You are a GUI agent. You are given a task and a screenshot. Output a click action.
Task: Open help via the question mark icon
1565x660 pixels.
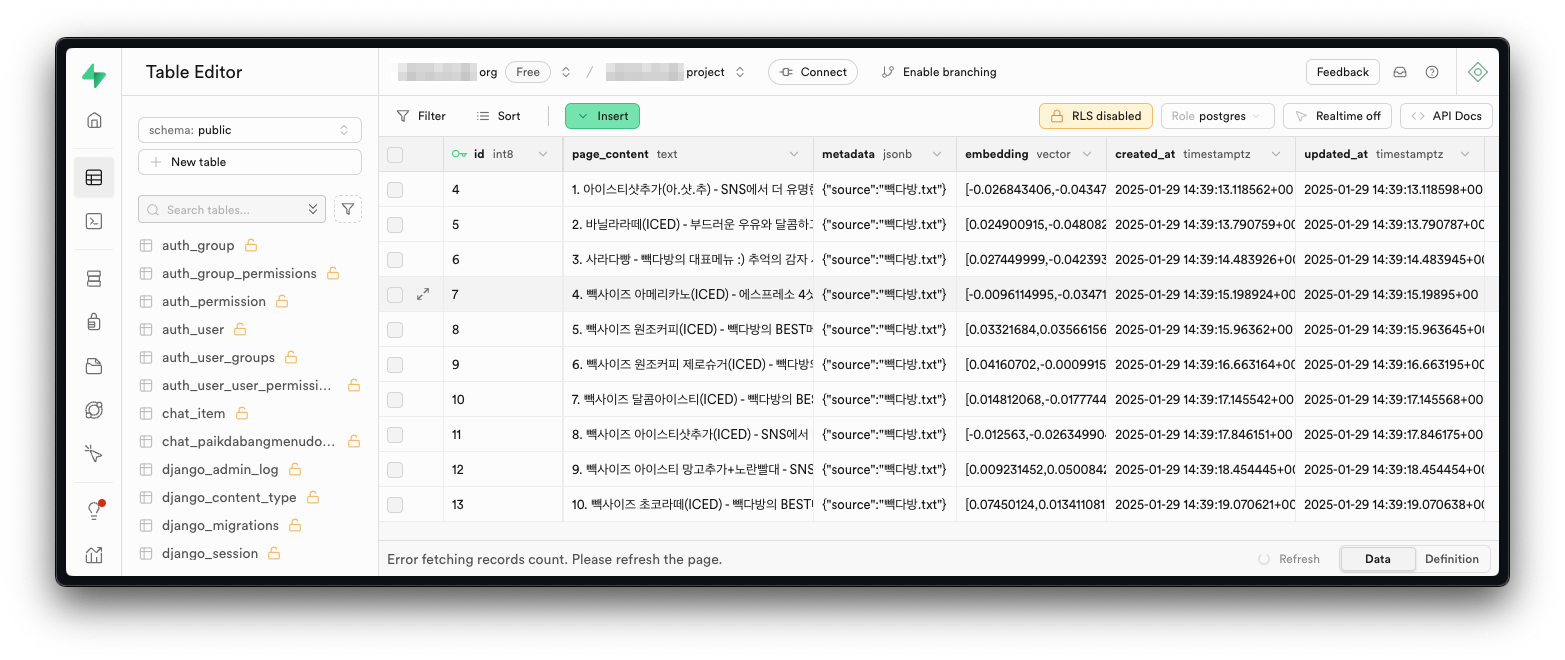click(x=1431, y=71)
